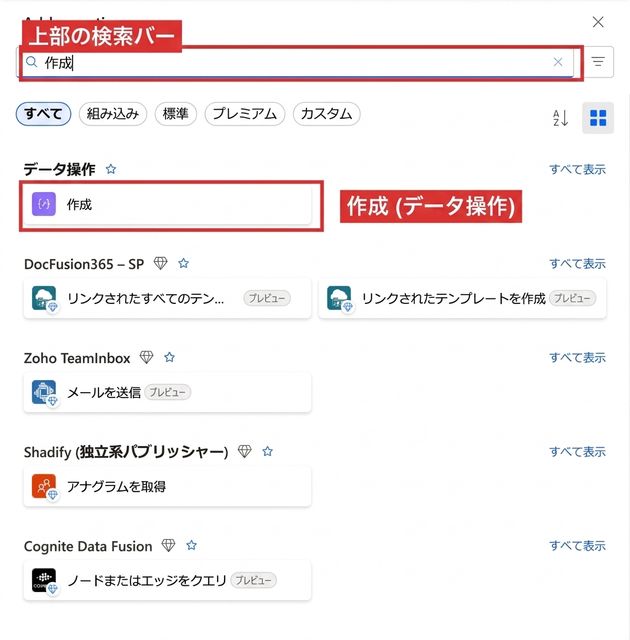Click the Zoho TeamInbox premium diamond icon
Image resolution: width=630 pixels, height=640 pixels.
coord(146,358)
